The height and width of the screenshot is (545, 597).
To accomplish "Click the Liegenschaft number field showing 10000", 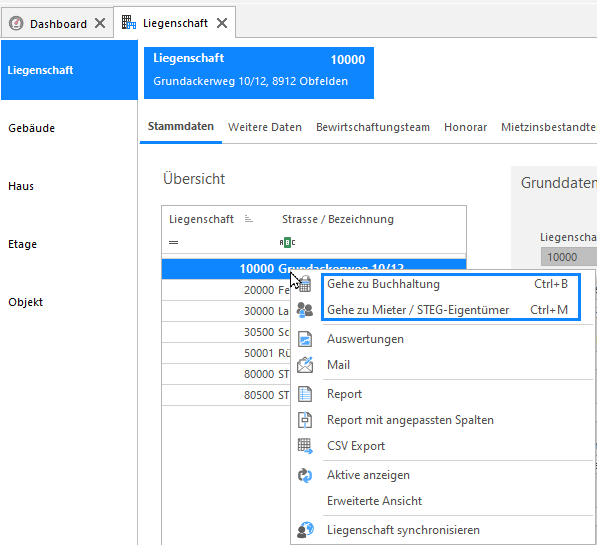I will (569, 257).
